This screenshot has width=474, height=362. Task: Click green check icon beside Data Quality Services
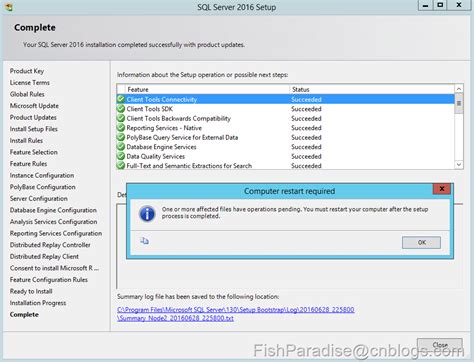121,156
